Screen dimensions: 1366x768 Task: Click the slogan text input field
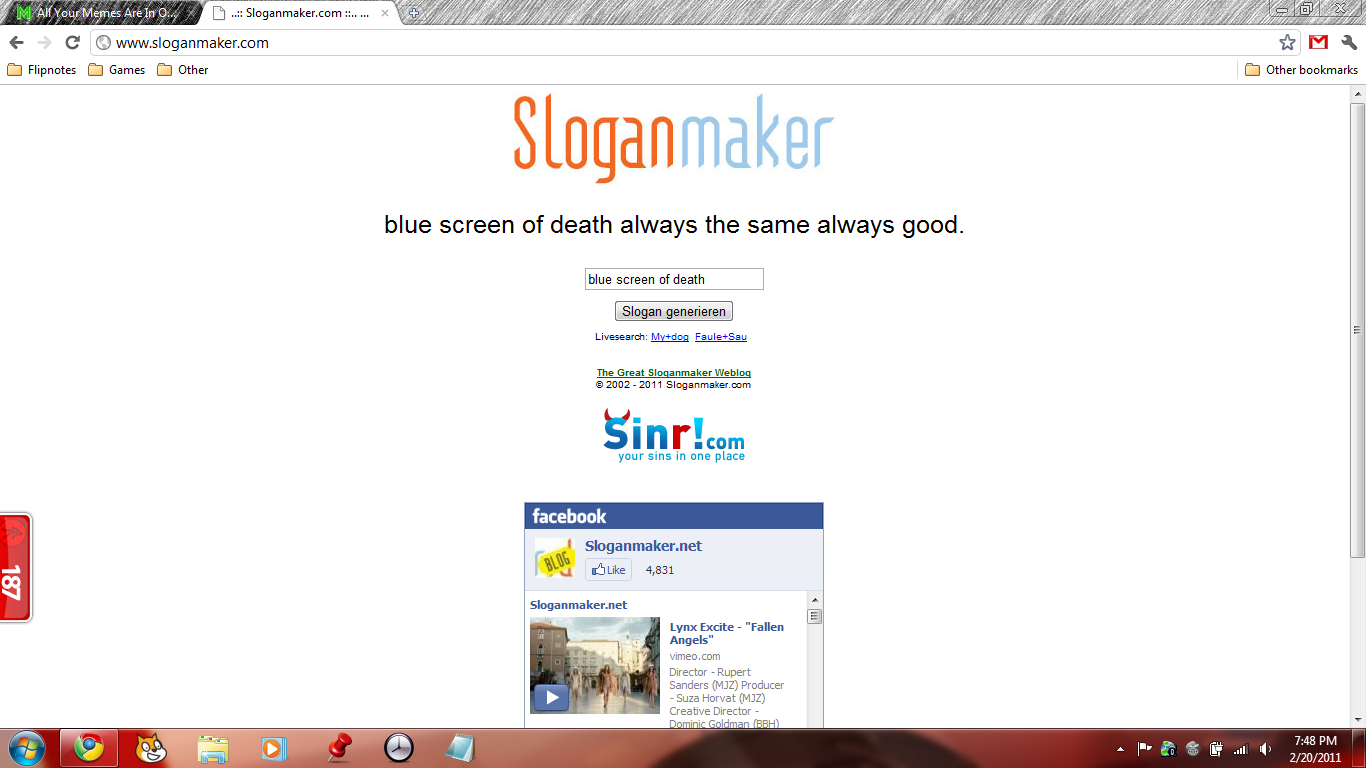pyautogui.click(x=673, y=279)
